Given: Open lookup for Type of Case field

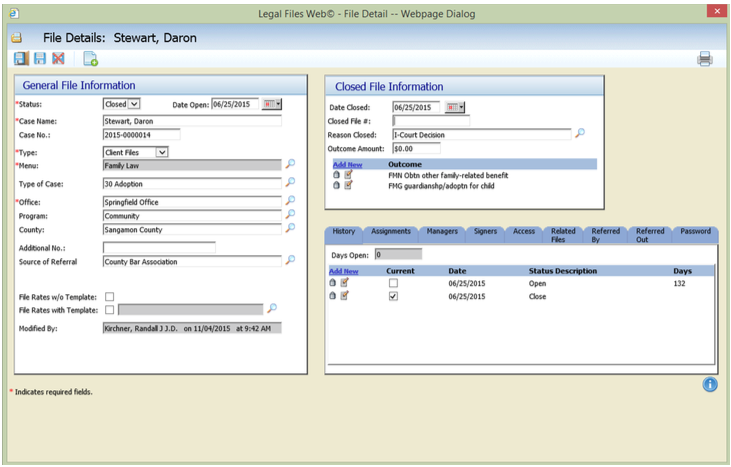Looking at the screenshot, I should click(290, 182).
